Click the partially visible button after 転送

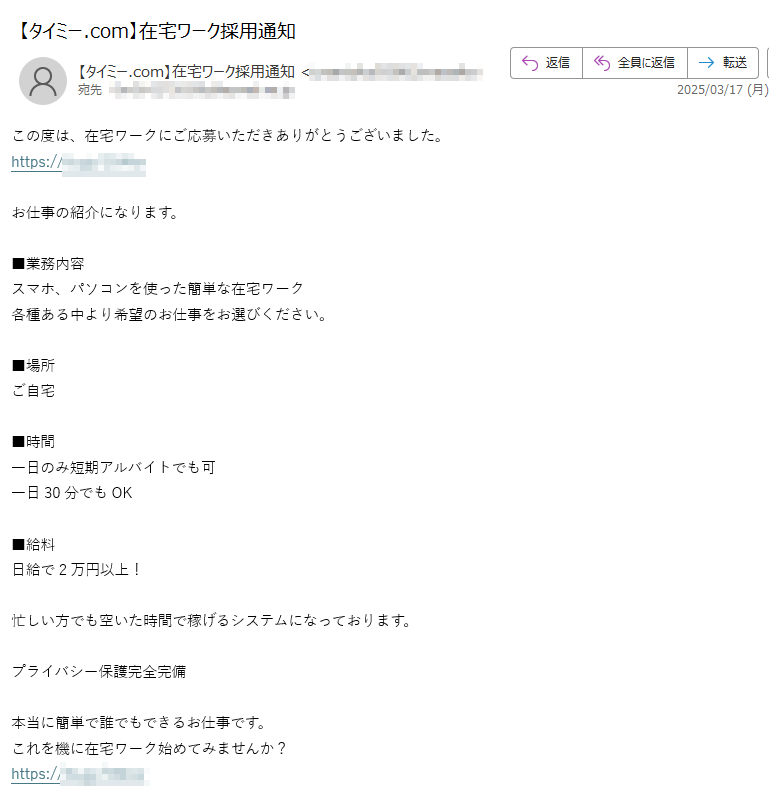click(x=767, y=63)
